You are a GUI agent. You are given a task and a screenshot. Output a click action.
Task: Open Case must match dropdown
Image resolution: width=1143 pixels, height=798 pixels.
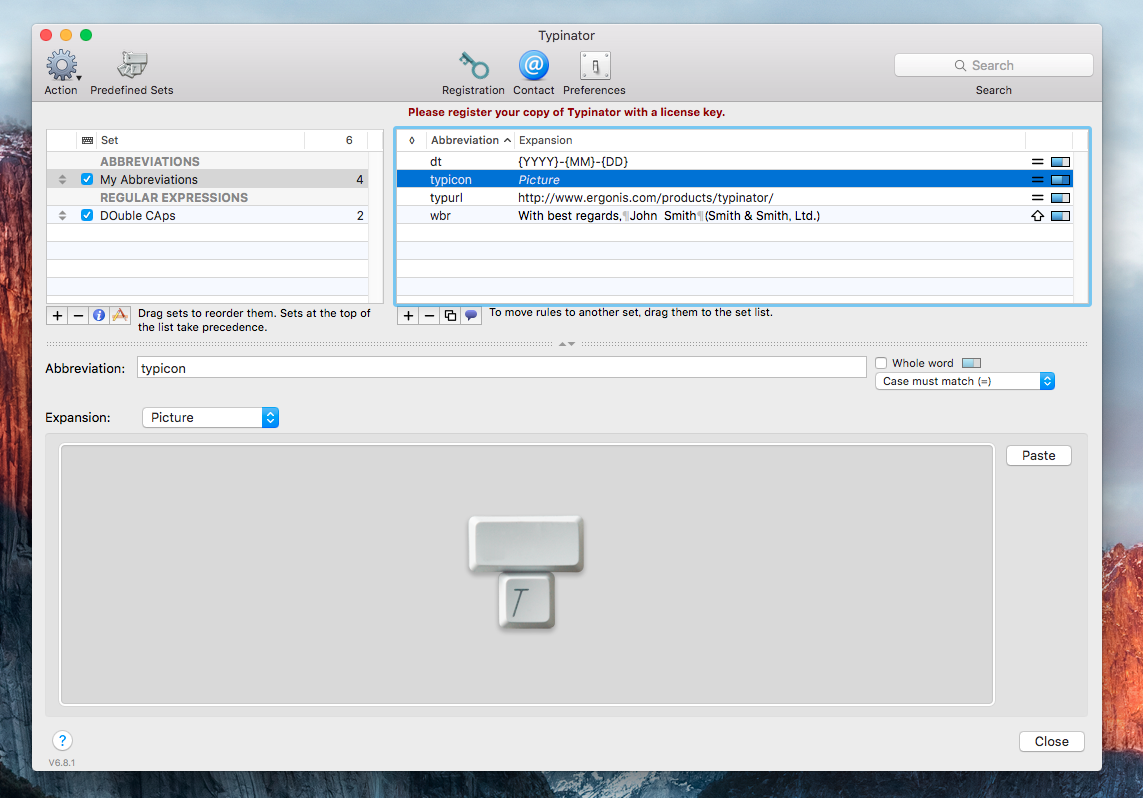point(964,381)
